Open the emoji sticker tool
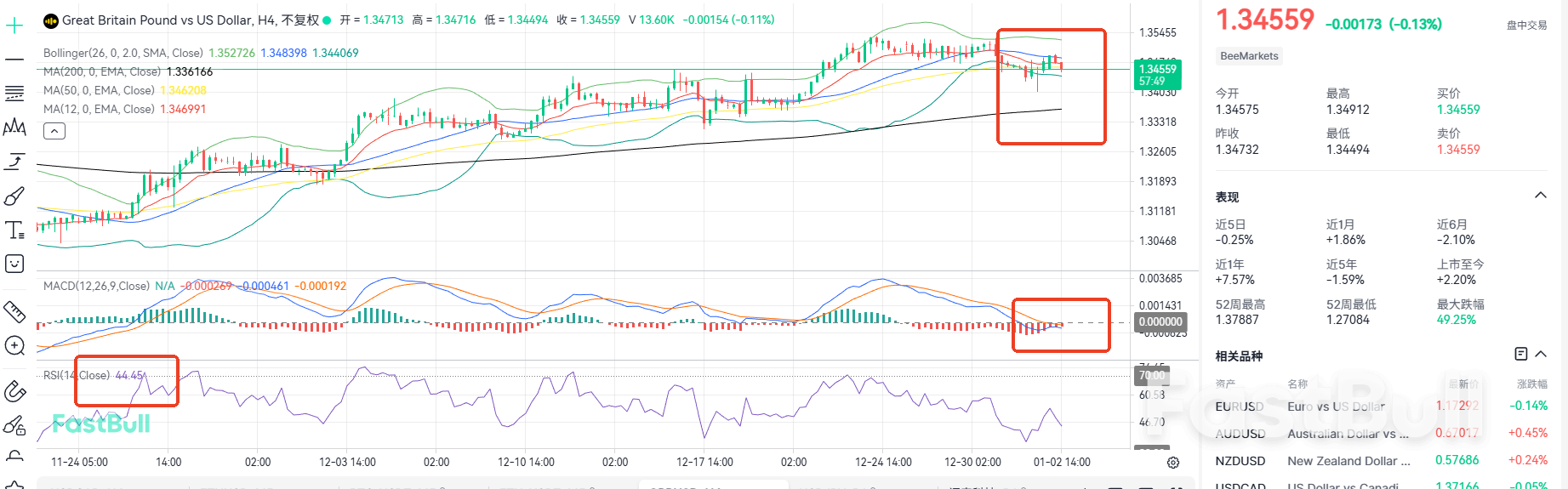The image size is (1568, 489). click(14, 264)
